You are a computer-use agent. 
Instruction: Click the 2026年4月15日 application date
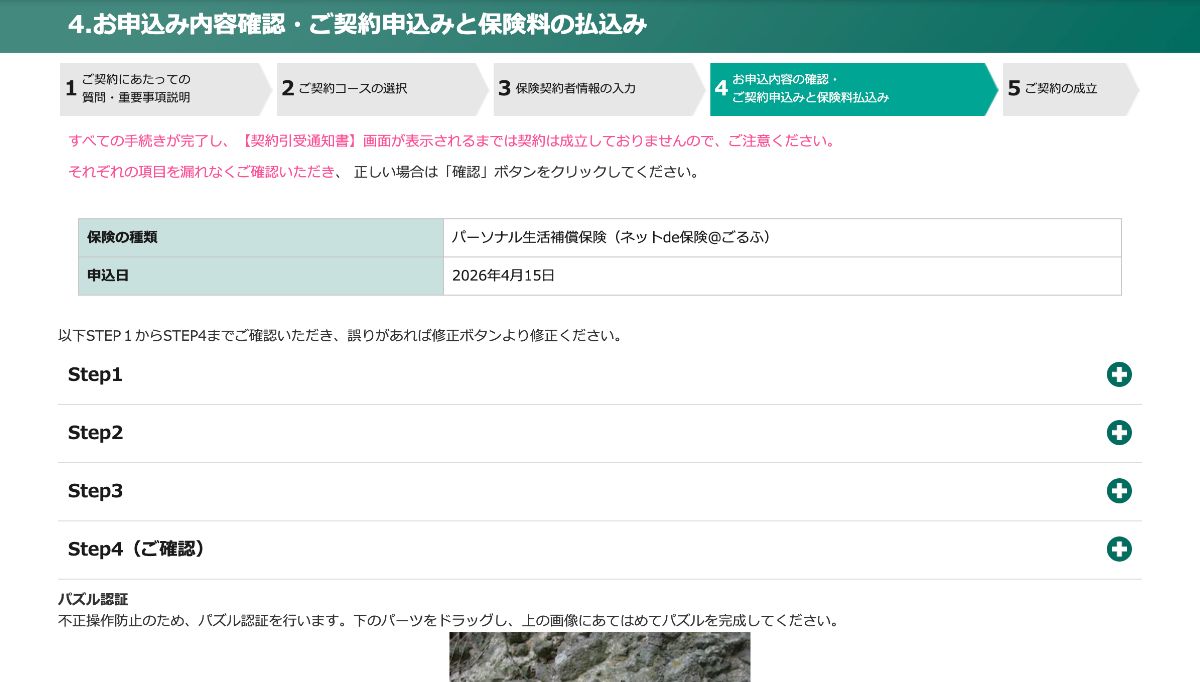click(x=503, y=276)
